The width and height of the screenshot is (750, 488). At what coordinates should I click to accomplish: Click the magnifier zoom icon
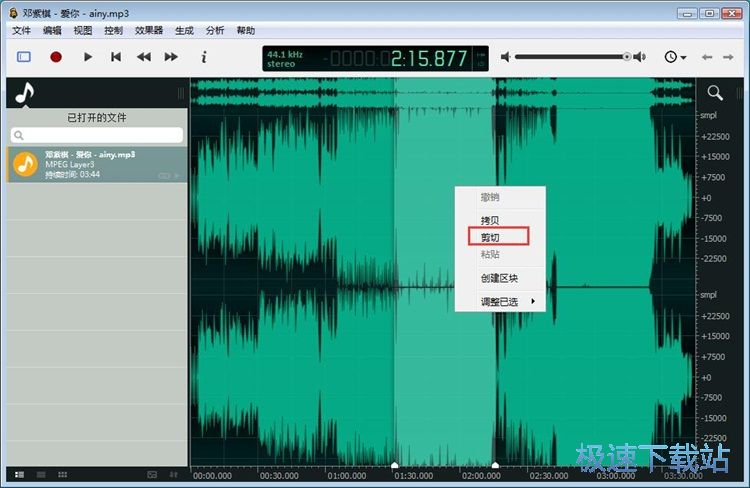click(715, 93)
